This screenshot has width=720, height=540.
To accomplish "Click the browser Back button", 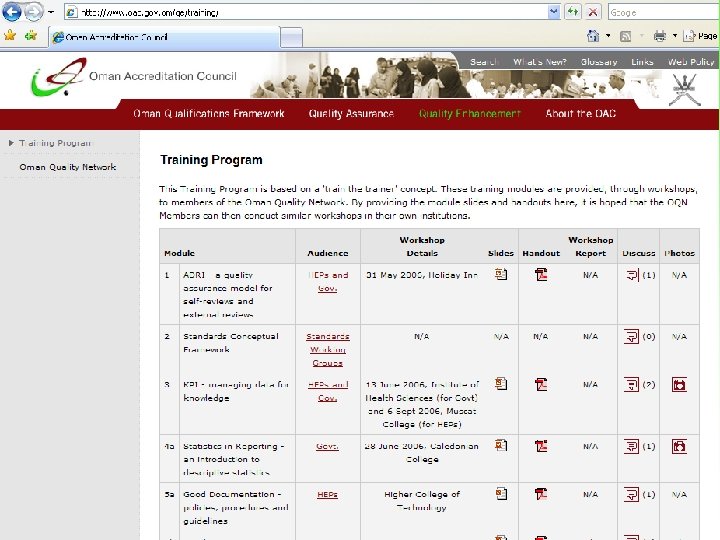I will tap(12, 12).
